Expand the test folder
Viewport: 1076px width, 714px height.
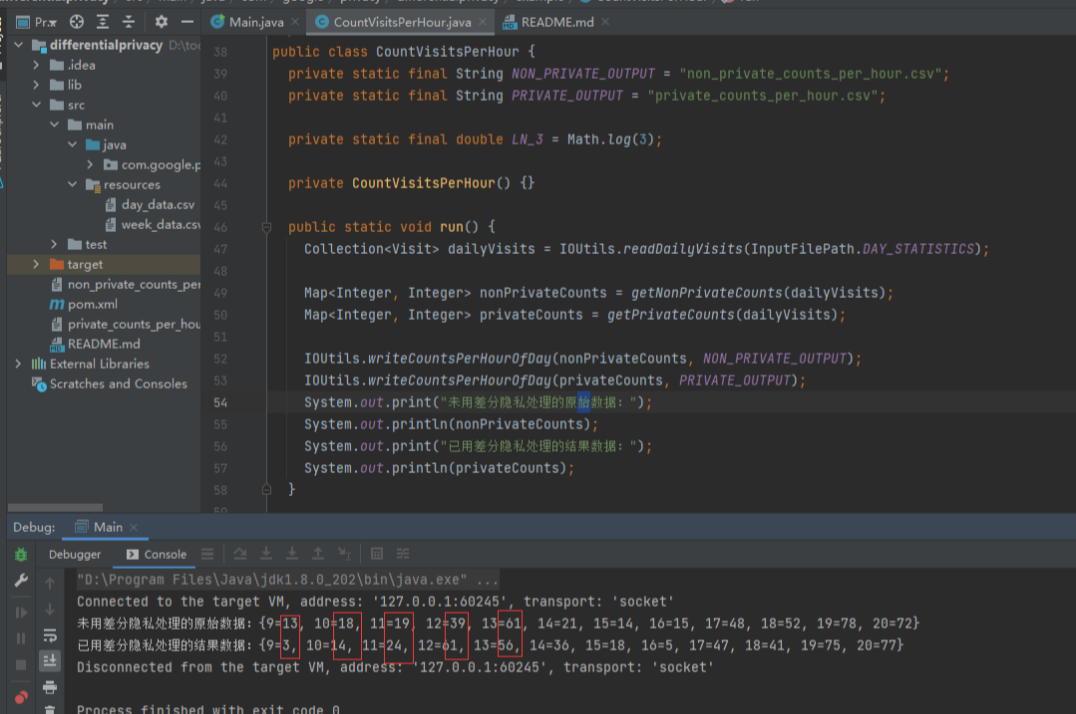54,244
